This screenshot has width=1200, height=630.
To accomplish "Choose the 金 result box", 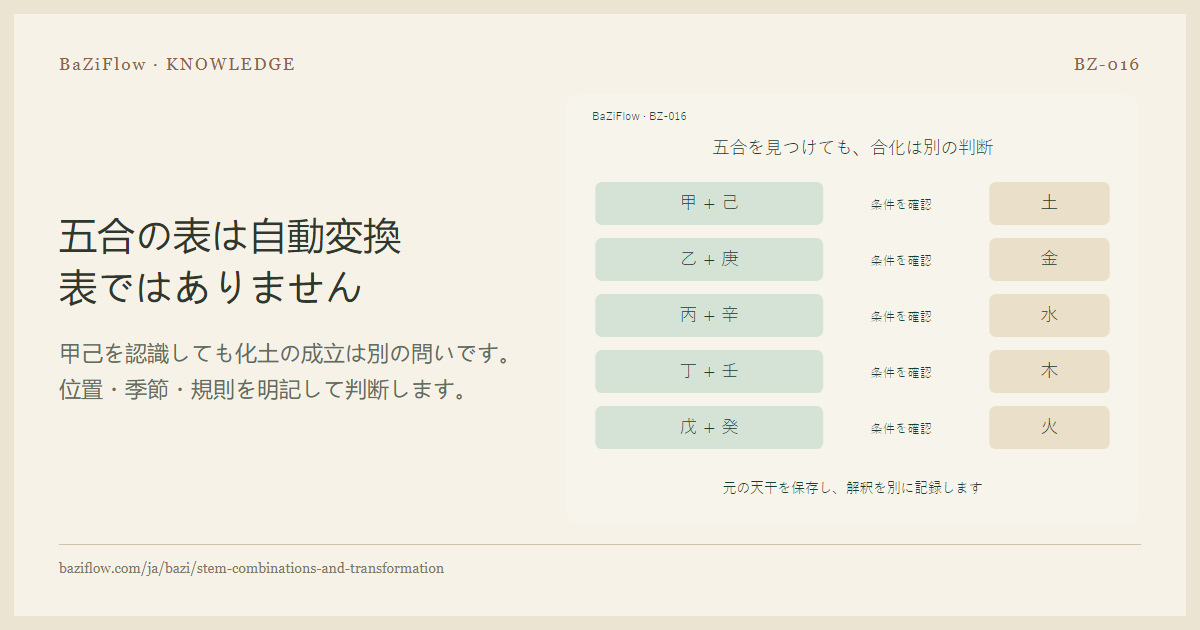I will pyautogui.click(x=1049, y=259).
